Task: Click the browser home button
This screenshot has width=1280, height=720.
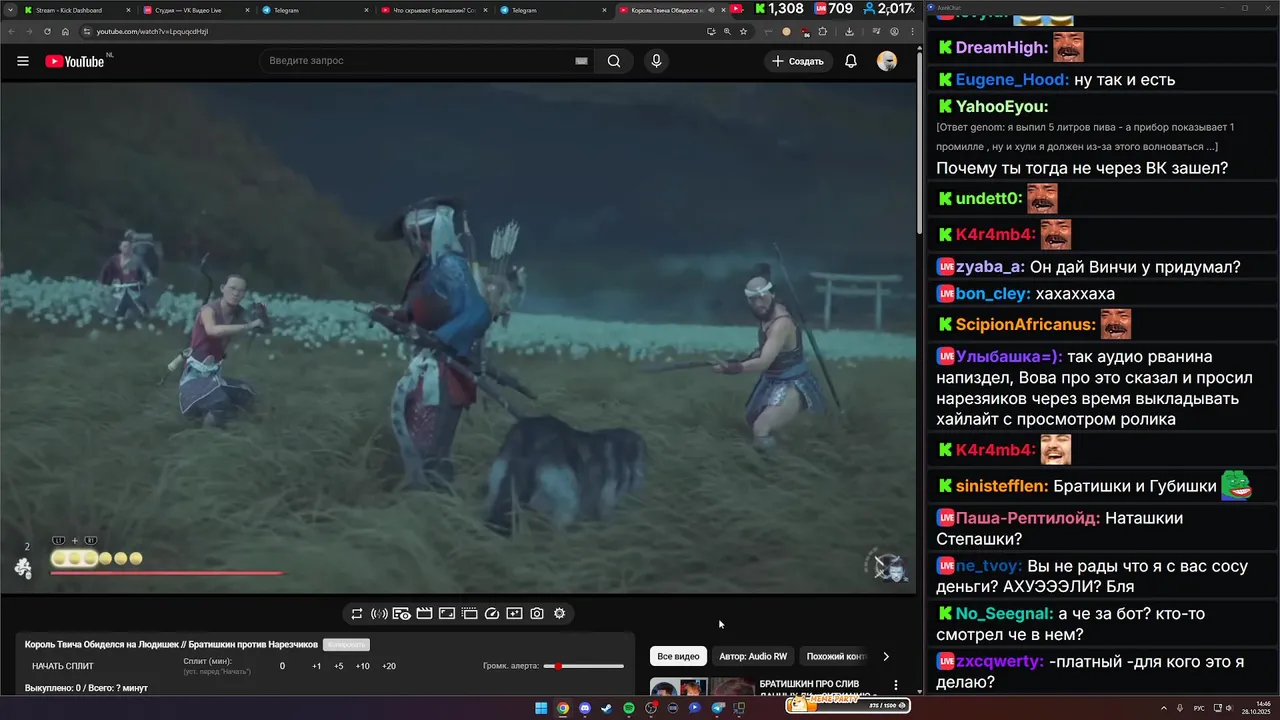Action: pyautogui.click(x=65, y=31)
